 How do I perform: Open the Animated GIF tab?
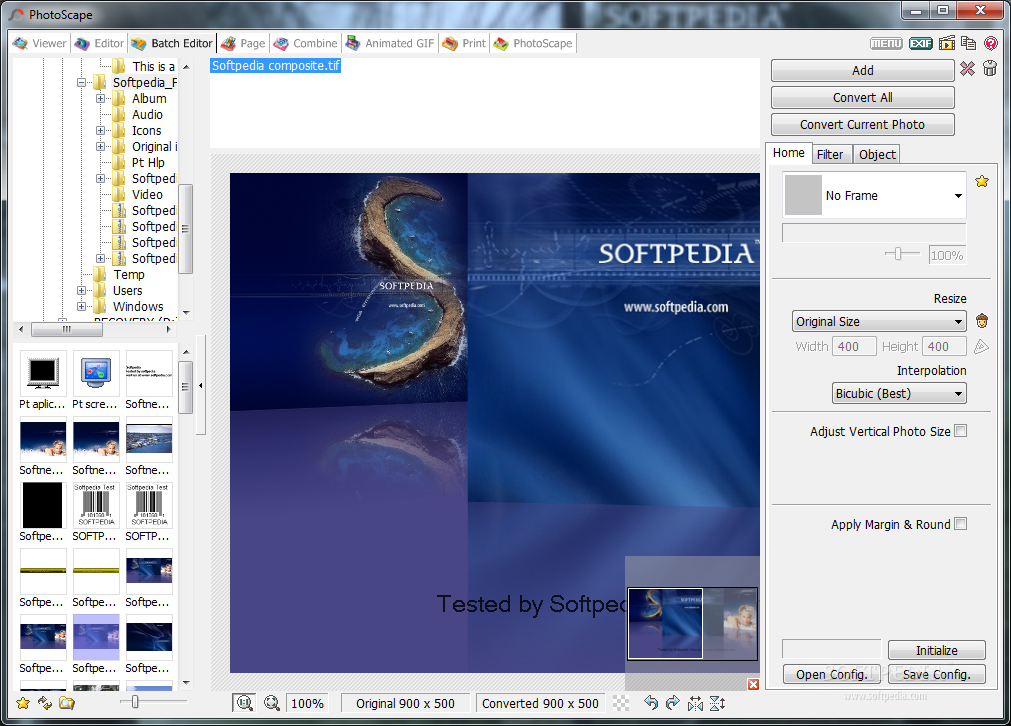[390, 43]
